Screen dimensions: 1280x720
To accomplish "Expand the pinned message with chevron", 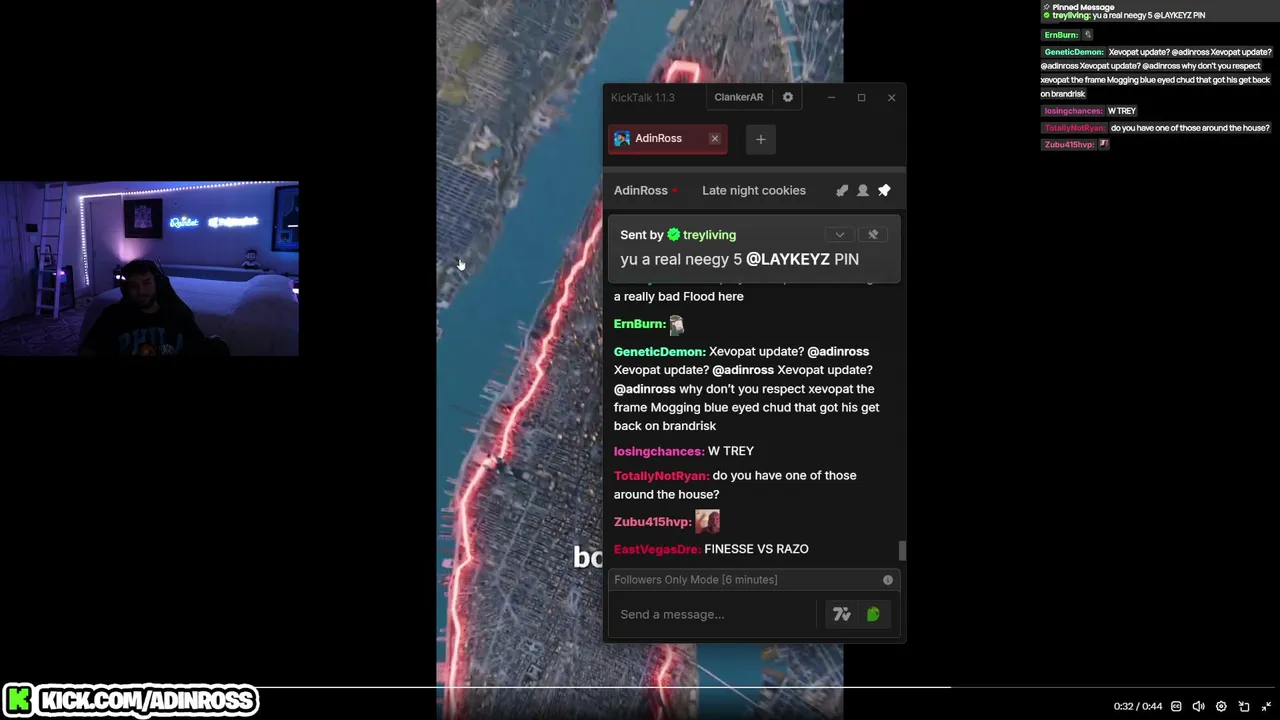I will [x=840, y=234].
